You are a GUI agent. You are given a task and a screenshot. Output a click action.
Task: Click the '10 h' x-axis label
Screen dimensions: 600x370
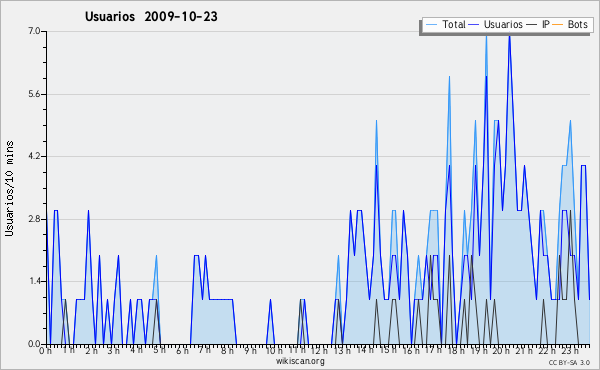pyautogui.click(x=274, y=350)
